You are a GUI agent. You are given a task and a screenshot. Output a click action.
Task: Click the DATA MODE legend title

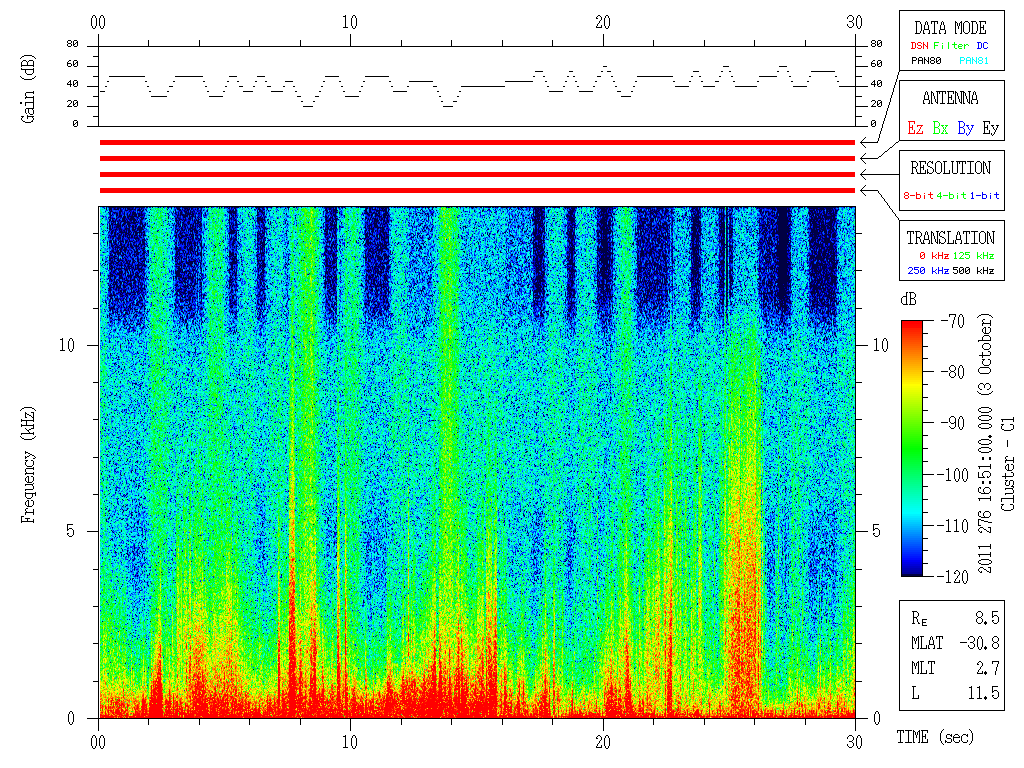point(950,28)
